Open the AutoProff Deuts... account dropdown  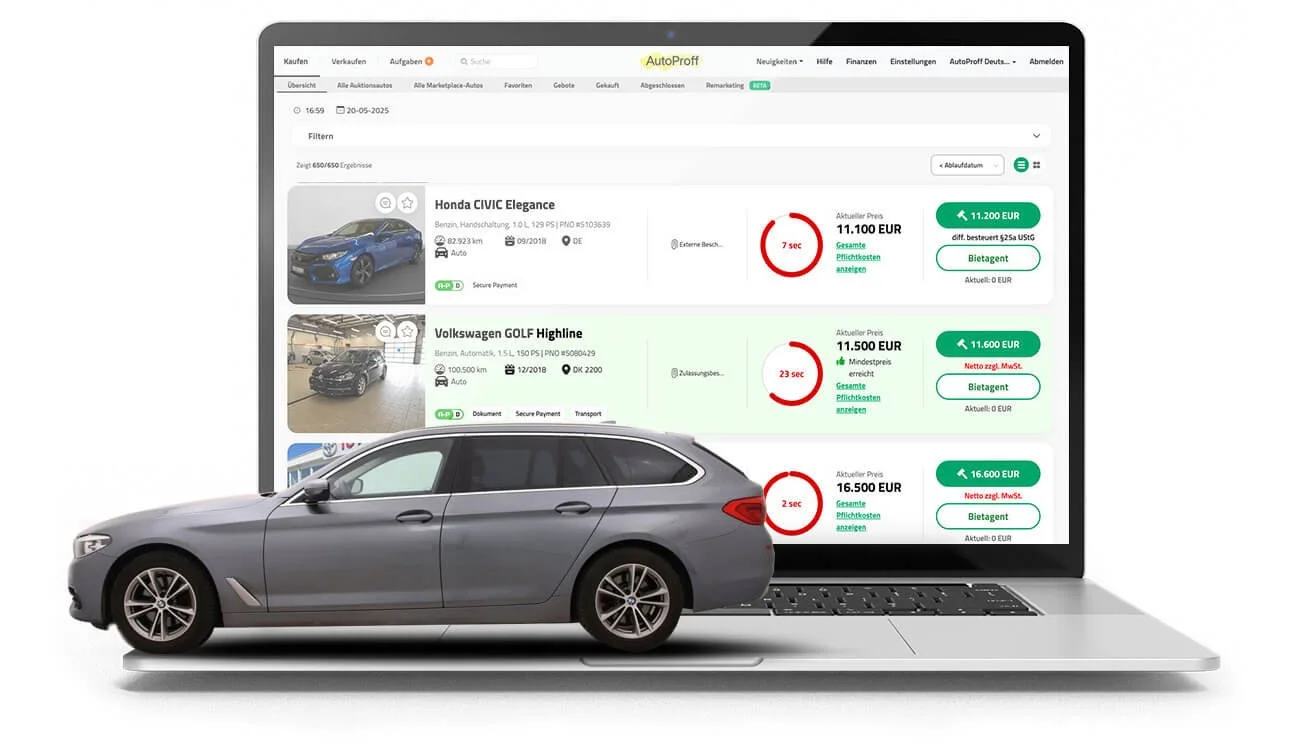(x=982, y=62)
